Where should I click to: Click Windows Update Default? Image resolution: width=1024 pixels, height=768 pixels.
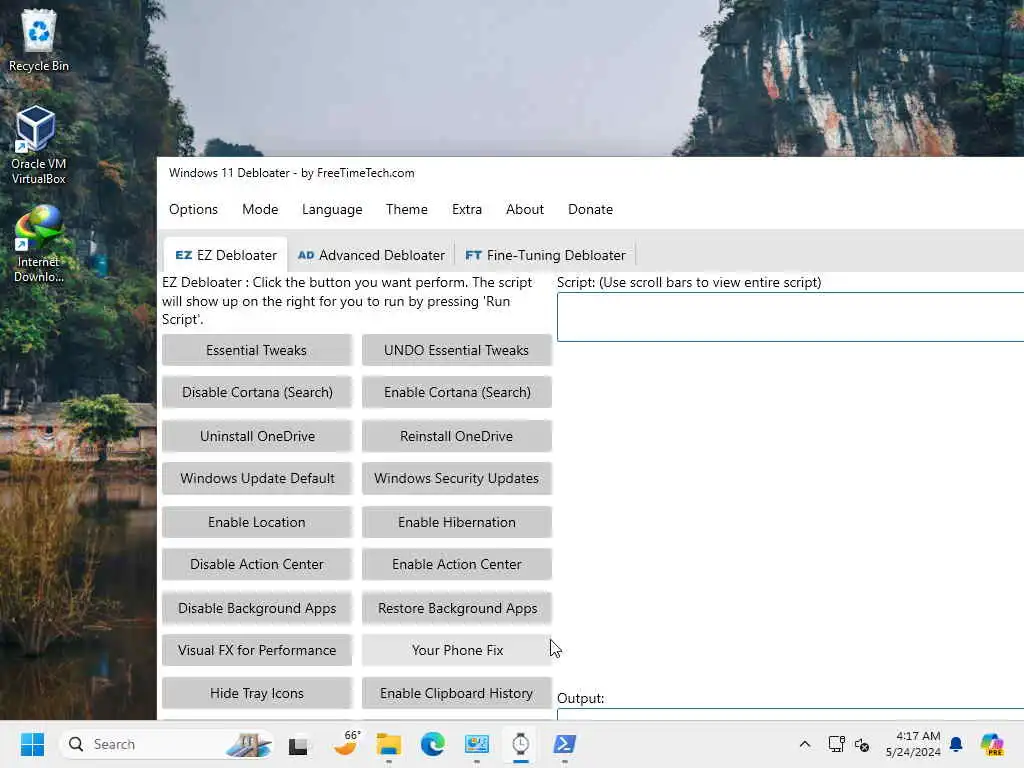[257, 478]
